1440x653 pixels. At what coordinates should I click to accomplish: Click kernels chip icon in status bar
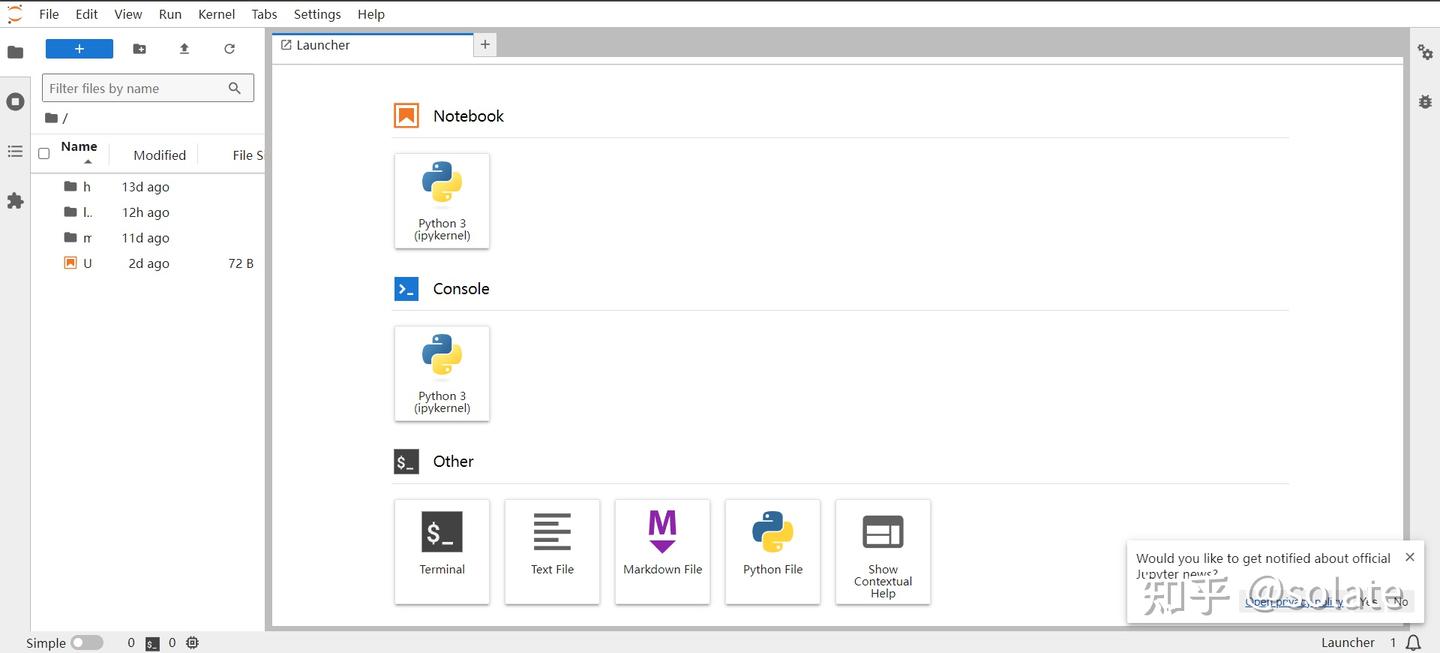192,643
